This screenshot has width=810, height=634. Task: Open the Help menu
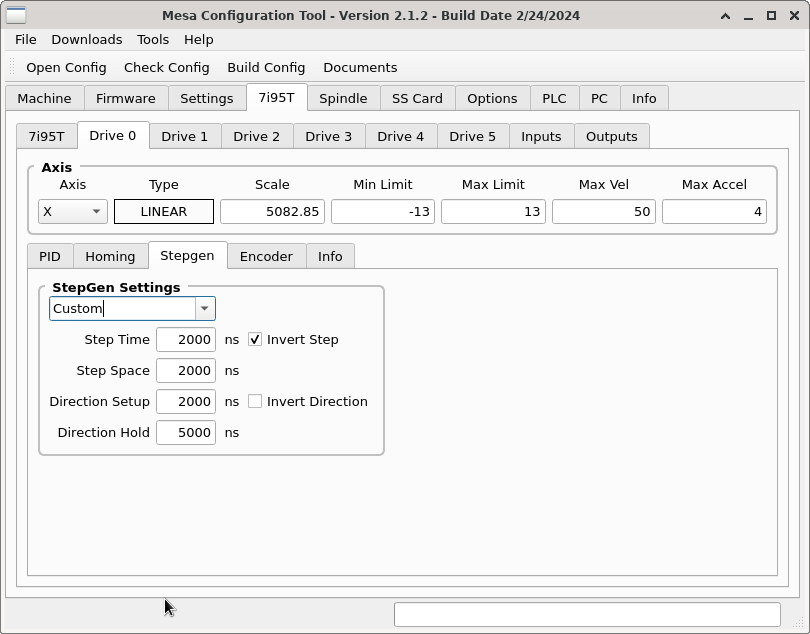(198, 40)
